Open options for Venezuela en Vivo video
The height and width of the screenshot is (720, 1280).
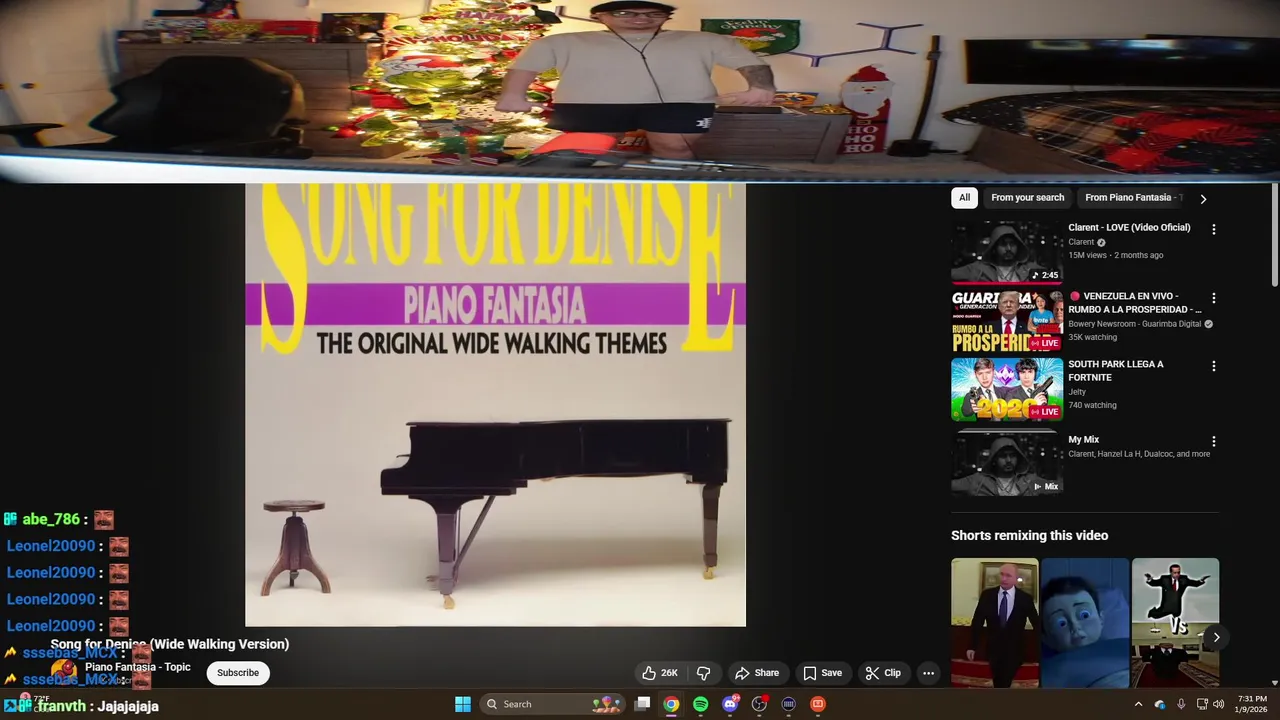[x=1214, y=298]
